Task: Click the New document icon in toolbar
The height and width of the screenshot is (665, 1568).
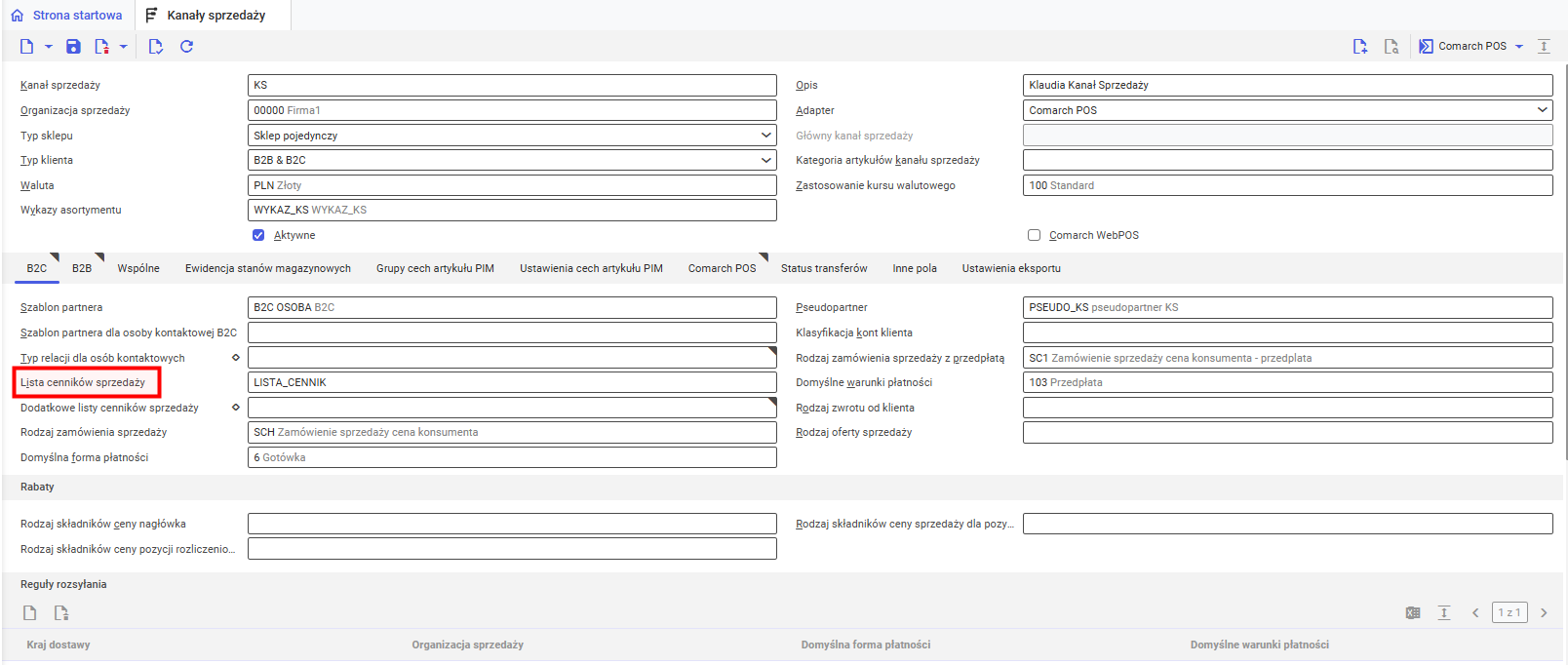Action: [26, 46]
